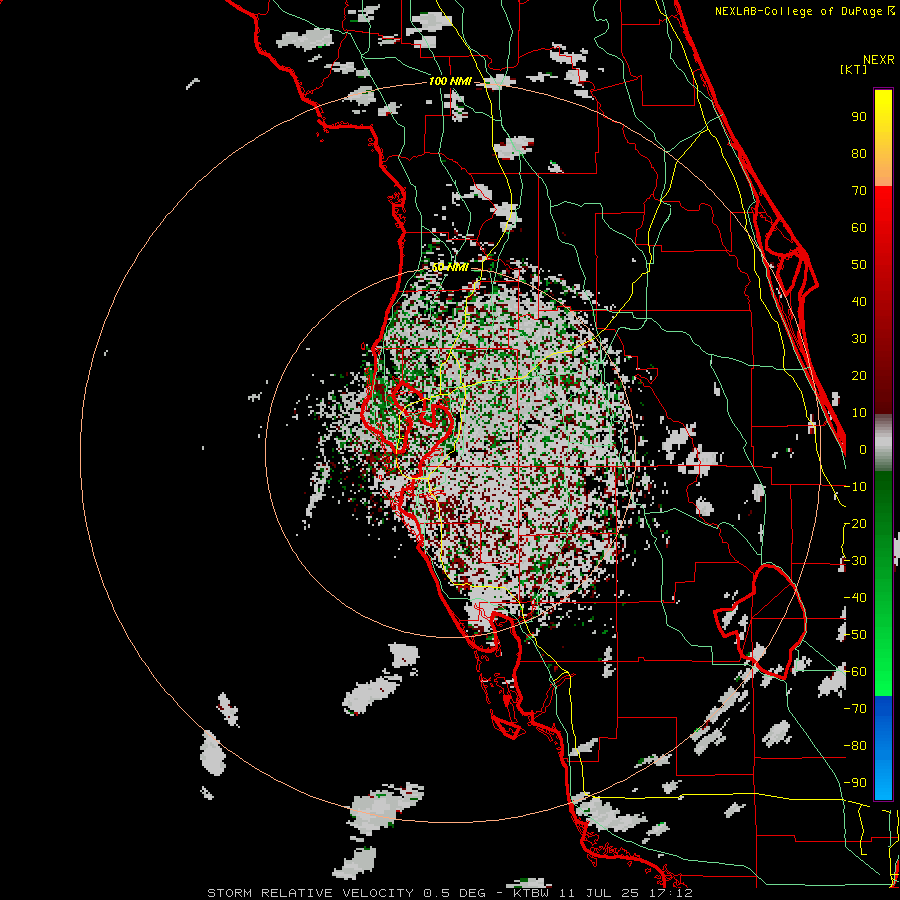900x900 pixels.
Task: Click the 90 value on velocity scale
Action: (x=859, y=117)
